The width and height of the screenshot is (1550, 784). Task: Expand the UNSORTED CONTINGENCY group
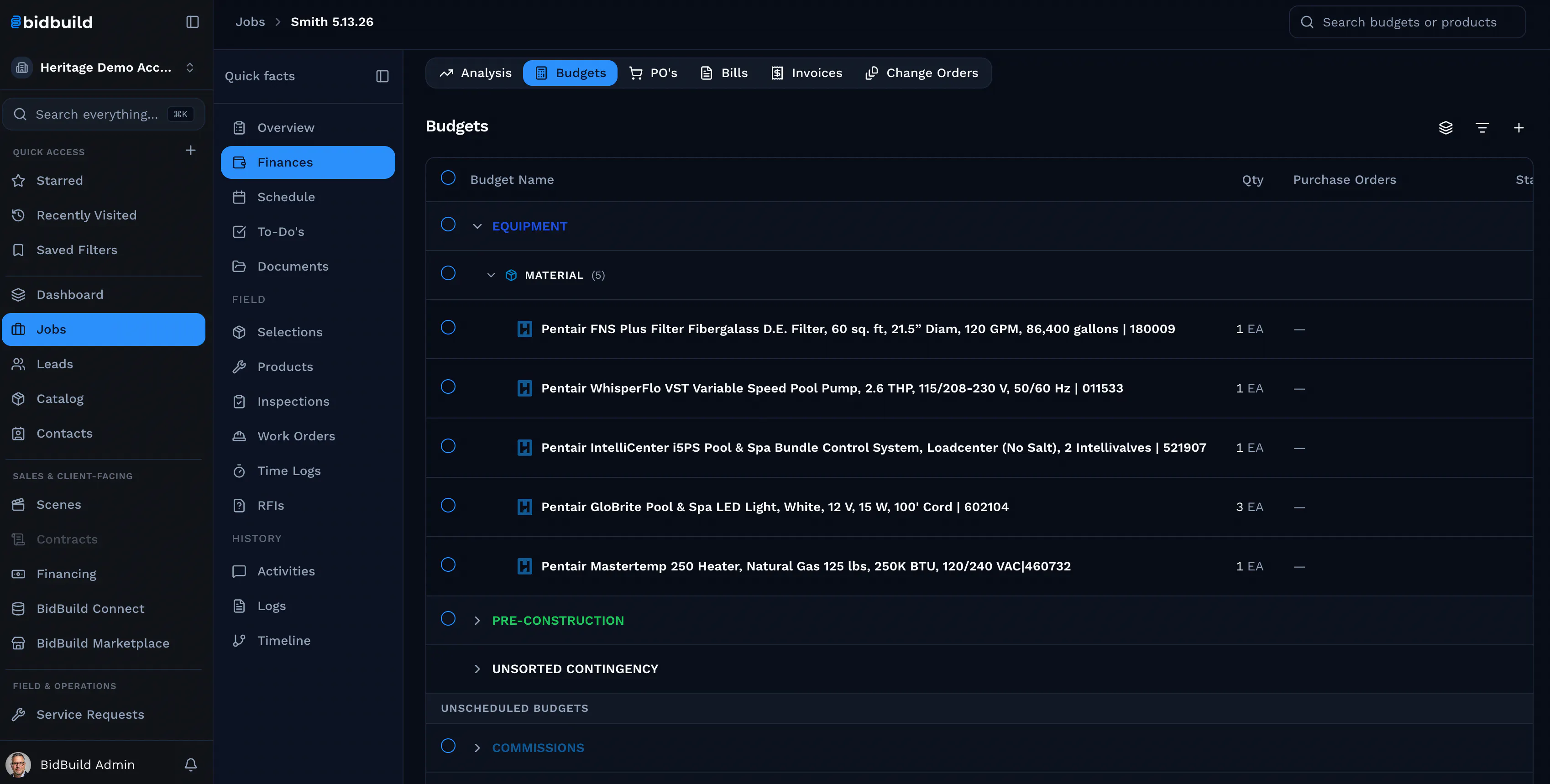[x=477, y=669]
